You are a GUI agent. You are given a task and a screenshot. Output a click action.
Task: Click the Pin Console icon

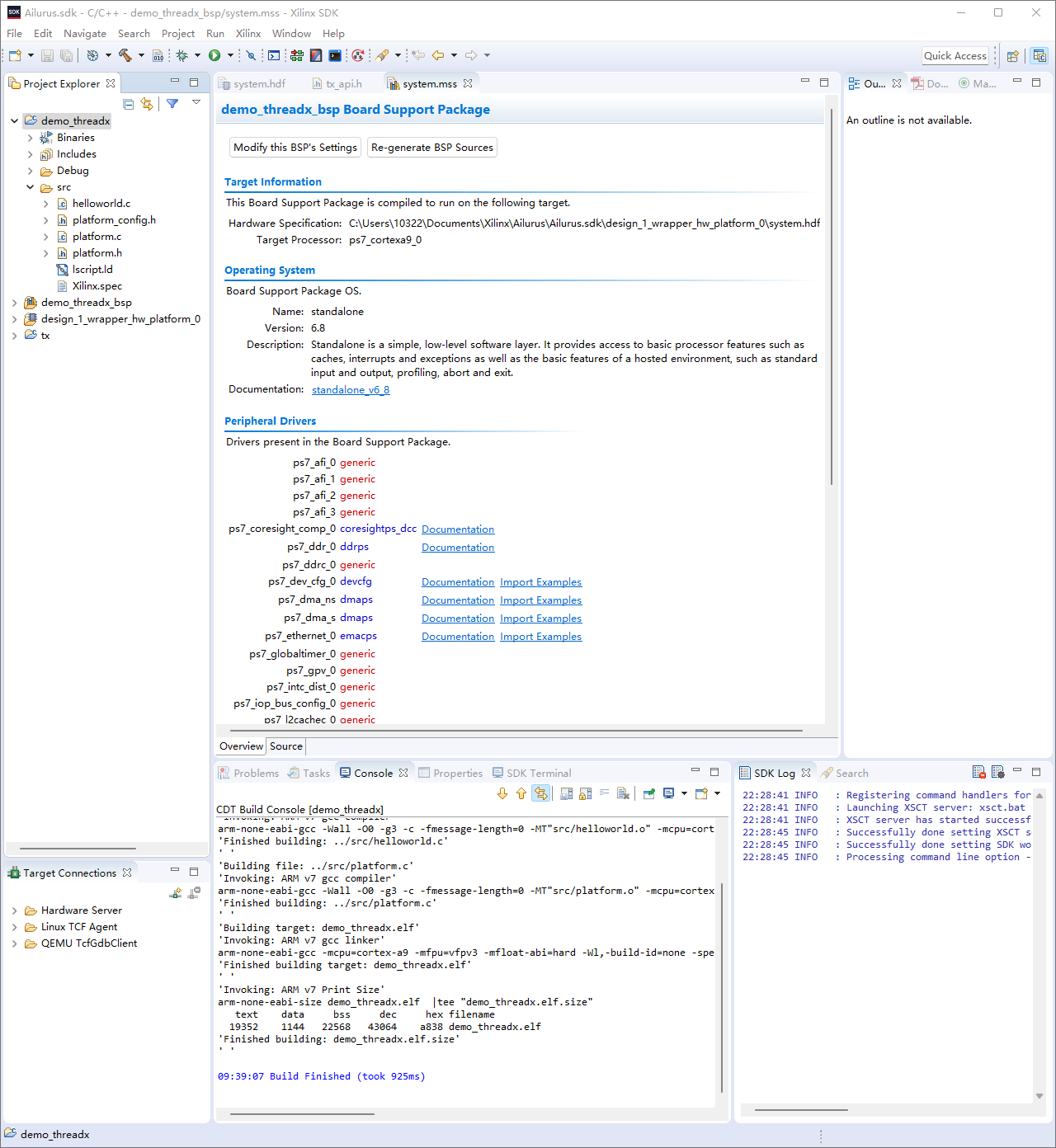point(649,793)
